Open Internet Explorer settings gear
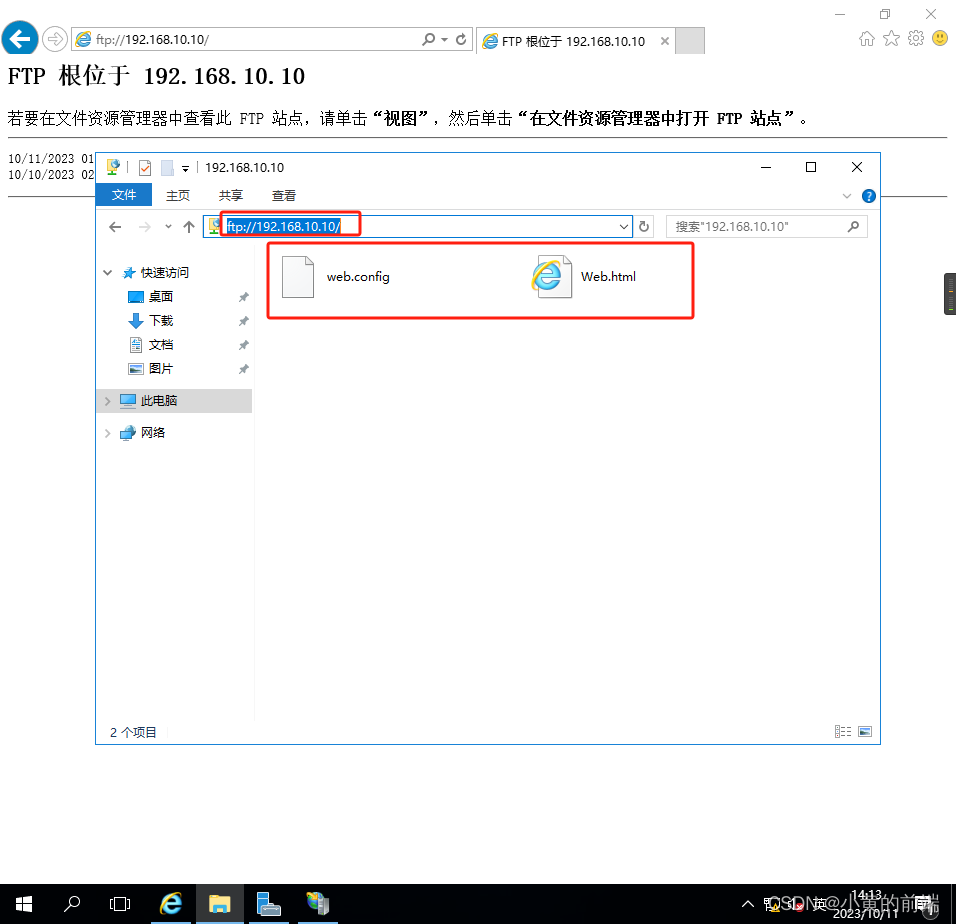 916,37
